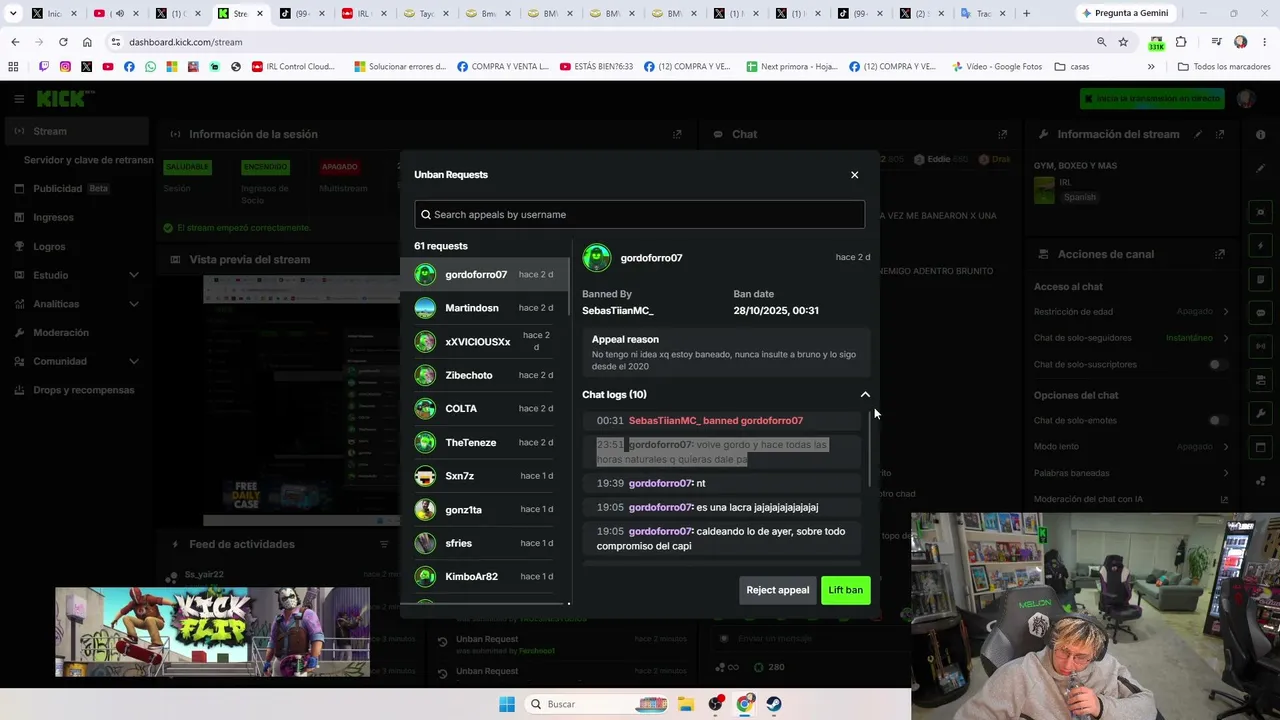
Task: Reject the appeal from gordoforro07
Action: 777,590
